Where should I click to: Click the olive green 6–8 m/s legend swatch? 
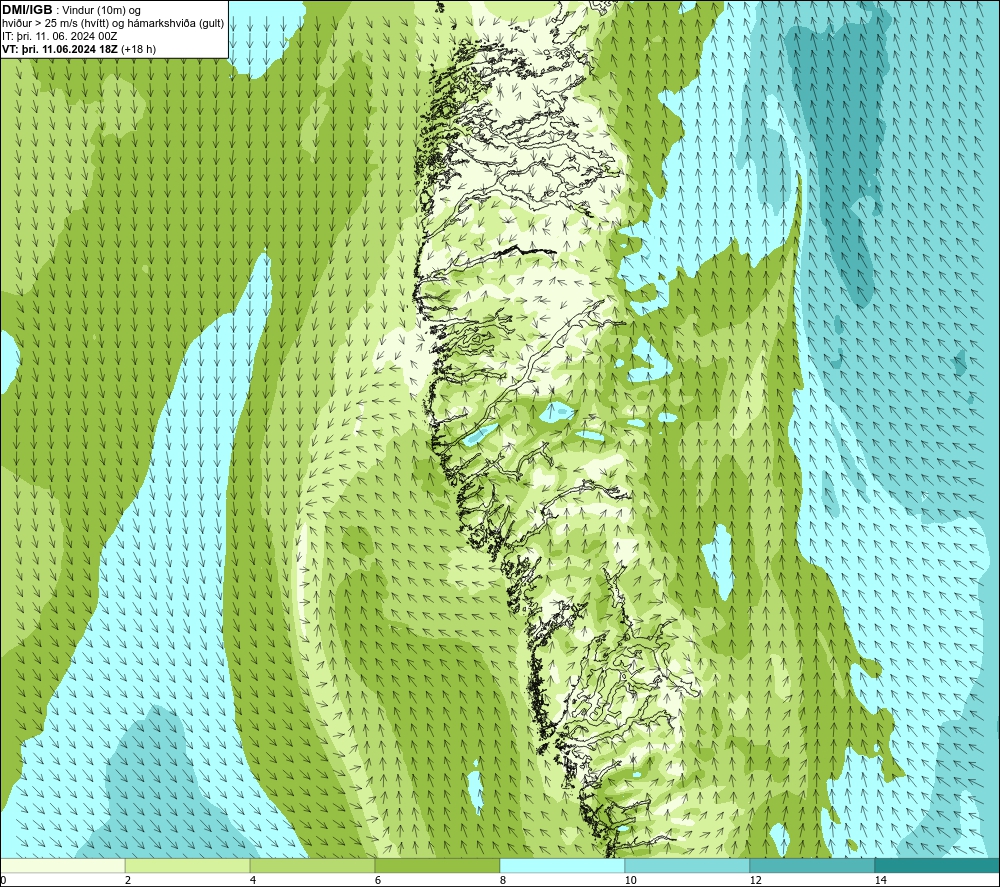coord(438,865)
